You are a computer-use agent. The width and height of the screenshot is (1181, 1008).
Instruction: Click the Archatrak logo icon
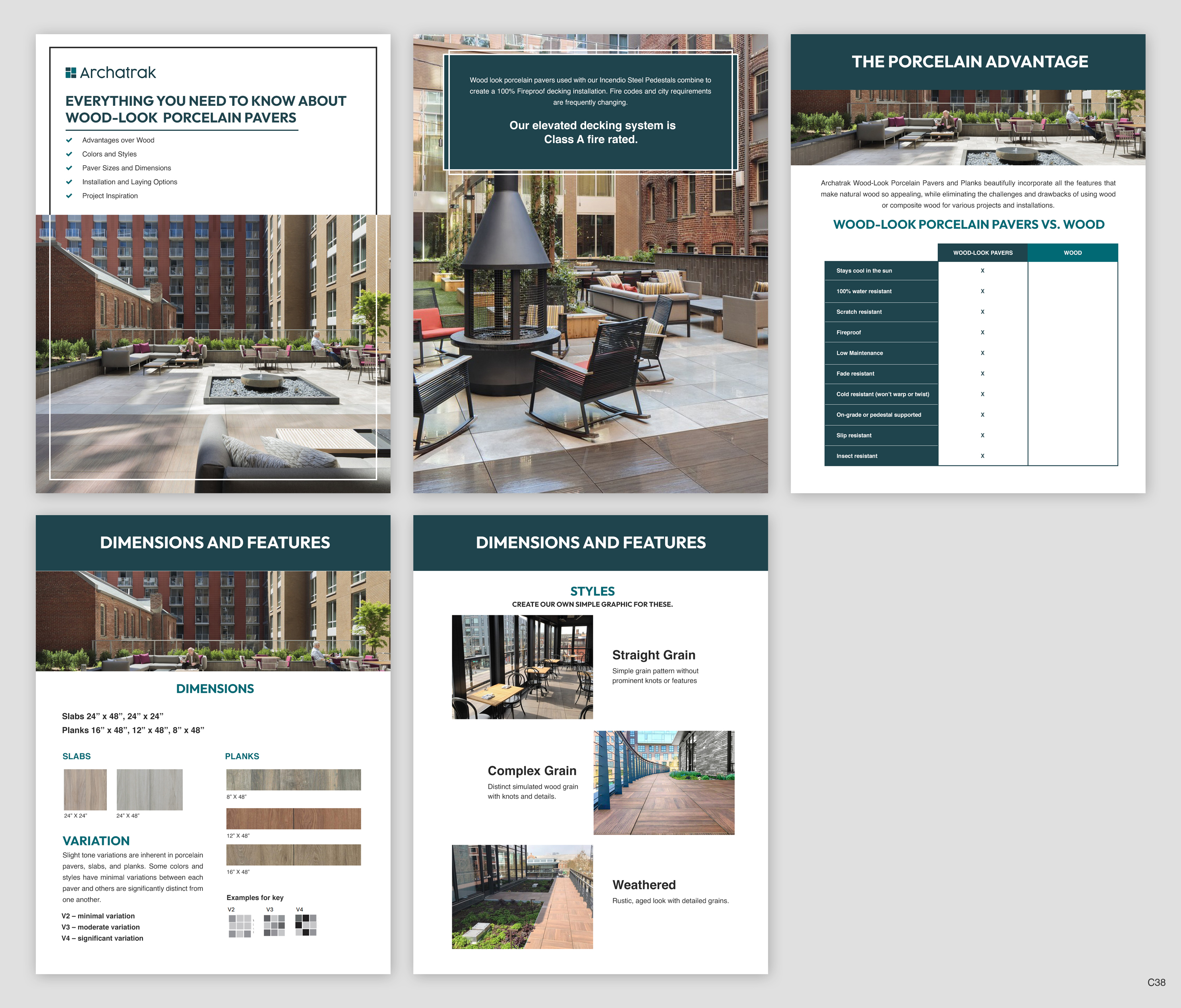71,72
